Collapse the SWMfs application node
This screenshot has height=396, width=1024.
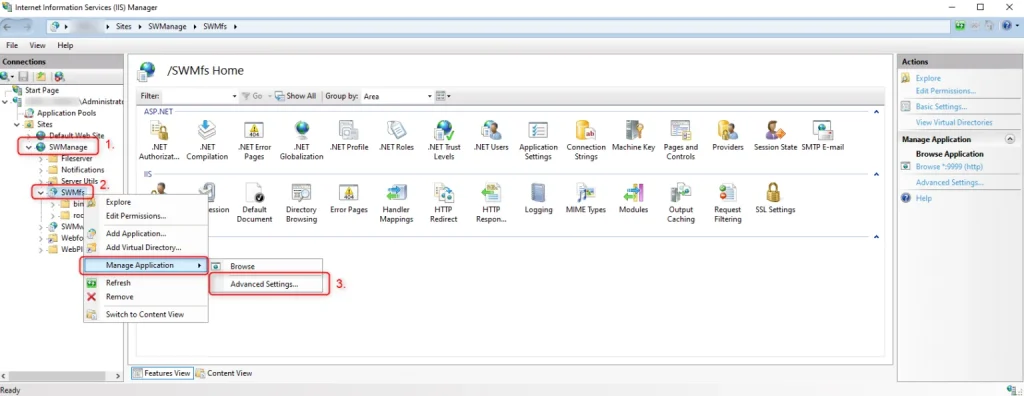click(40, 192)
